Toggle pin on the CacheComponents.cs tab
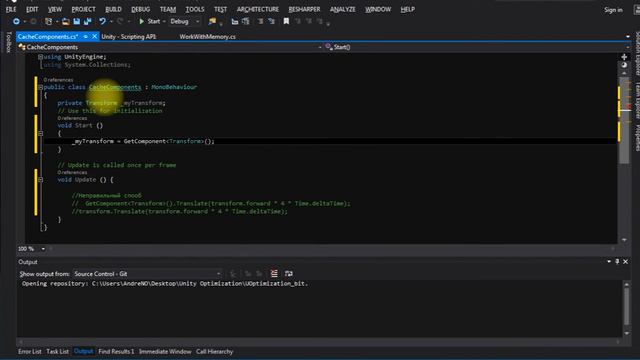 [x=86, y=36]
